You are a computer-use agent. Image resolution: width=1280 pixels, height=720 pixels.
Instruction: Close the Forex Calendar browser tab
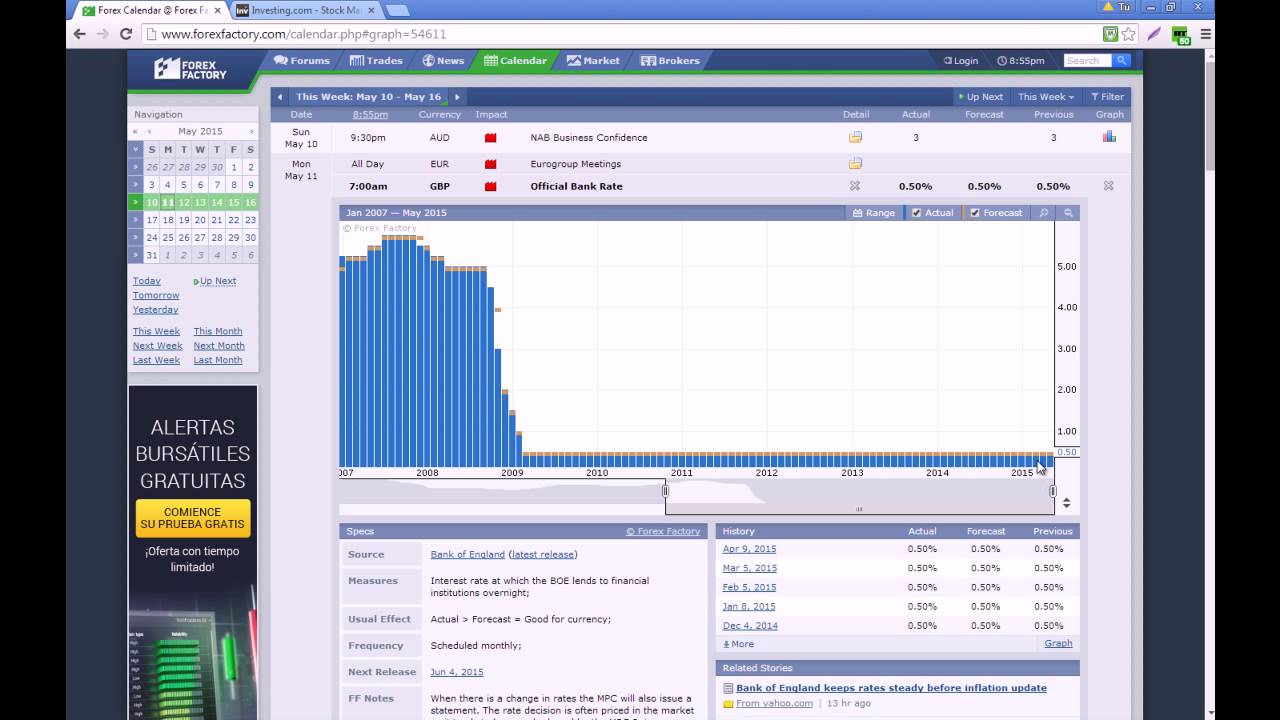(x=217, y=10)
